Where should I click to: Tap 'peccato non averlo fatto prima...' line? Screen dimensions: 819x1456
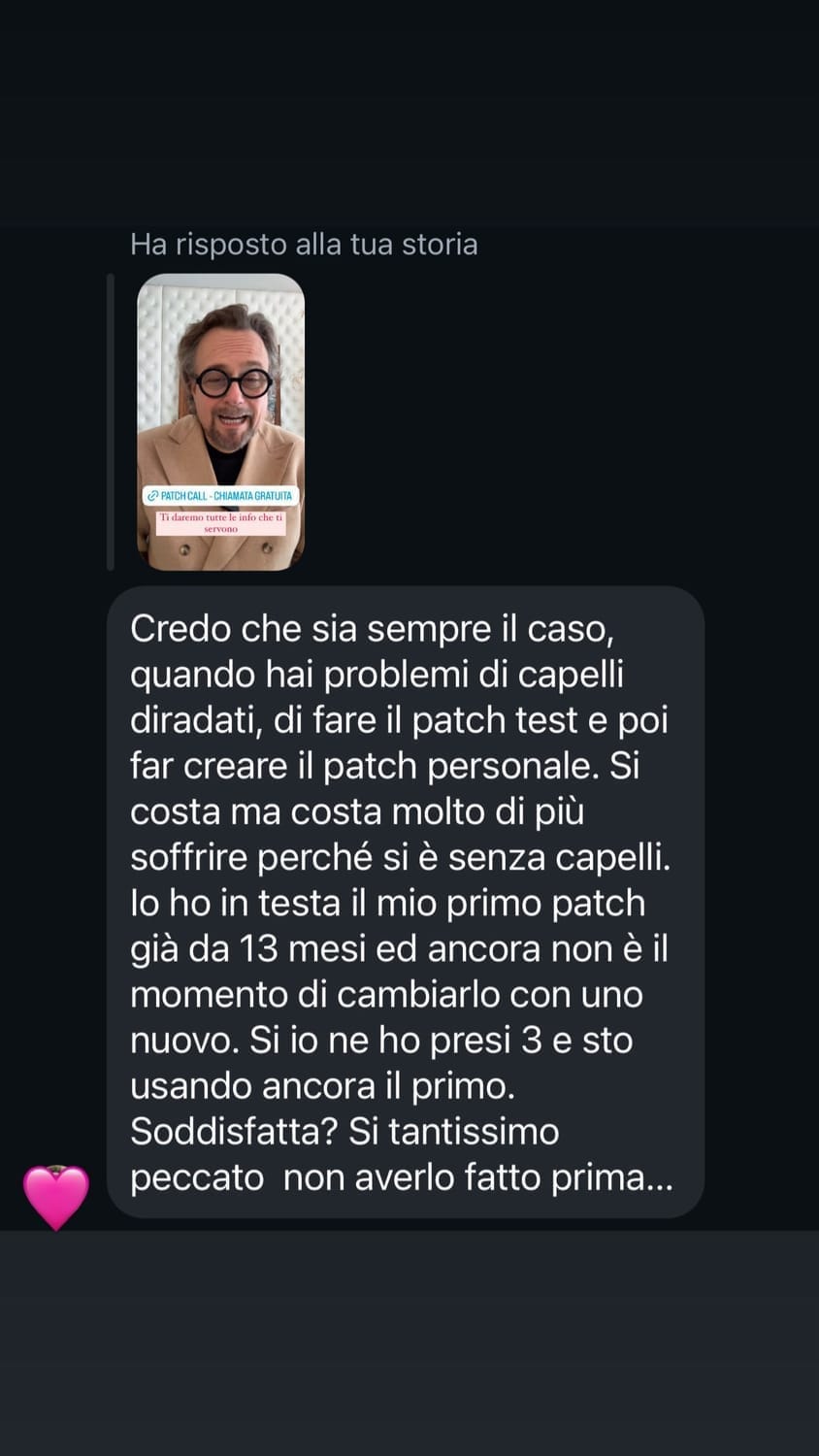(x=402, y=1177)
